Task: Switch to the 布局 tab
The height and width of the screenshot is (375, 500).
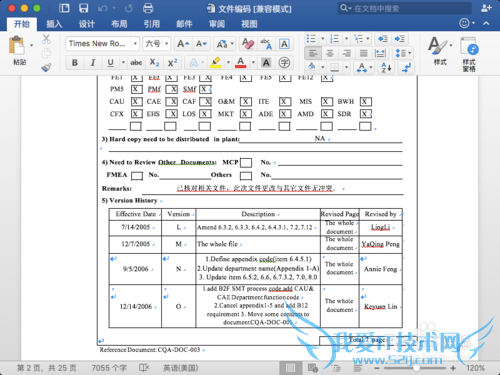Action: tap(119, 24)
